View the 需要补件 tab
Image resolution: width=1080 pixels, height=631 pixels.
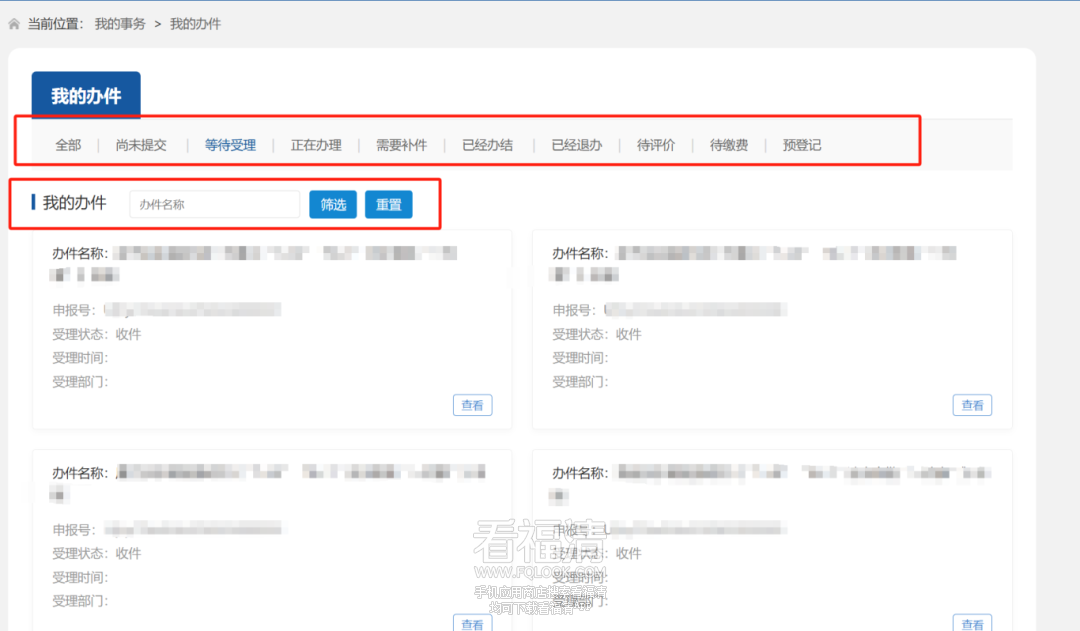coord(401,145)
